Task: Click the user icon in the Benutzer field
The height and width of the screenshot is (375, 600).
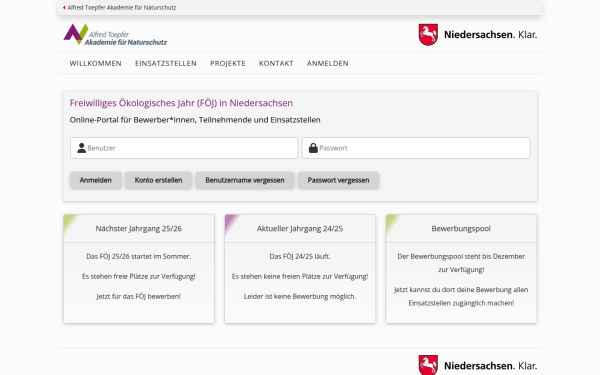Action: click(x=81, y=148)
